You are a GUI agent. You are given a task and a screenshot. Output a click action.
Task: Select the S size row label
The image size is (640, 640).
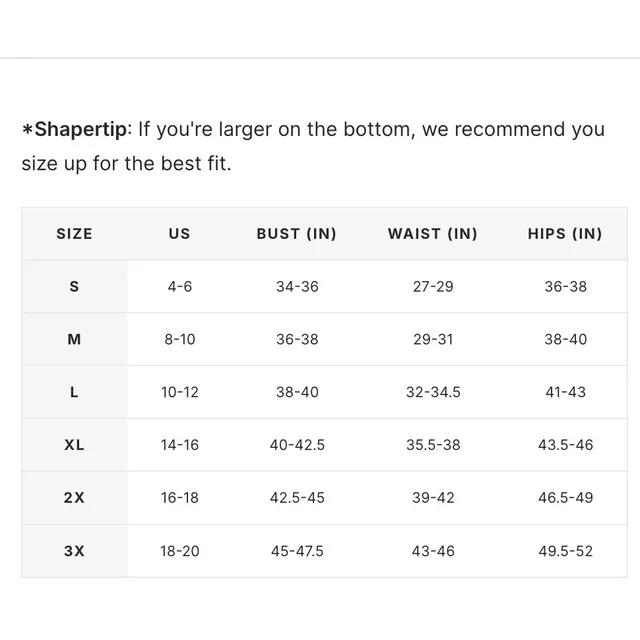click(74, 287)
